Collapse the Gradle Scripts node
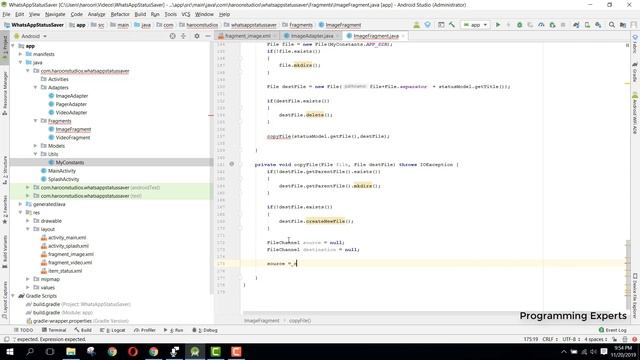 pos(13,296)
